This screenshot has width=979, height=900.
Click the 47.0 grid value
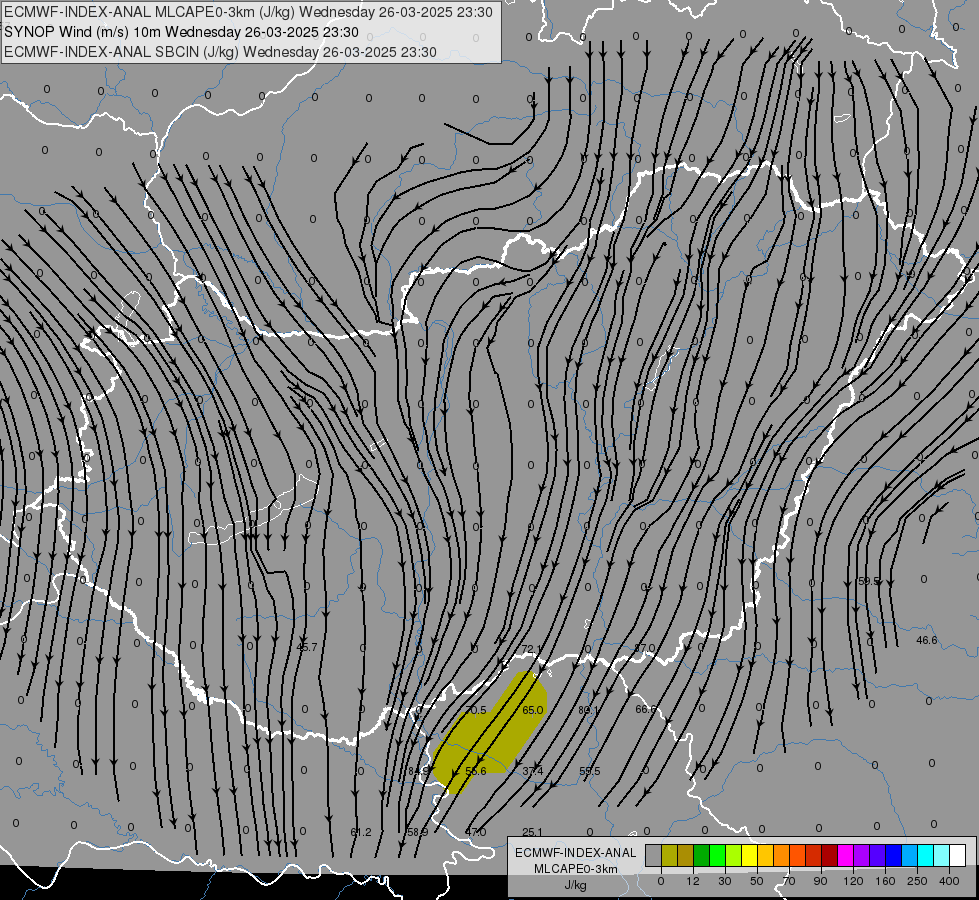(476, 832)
